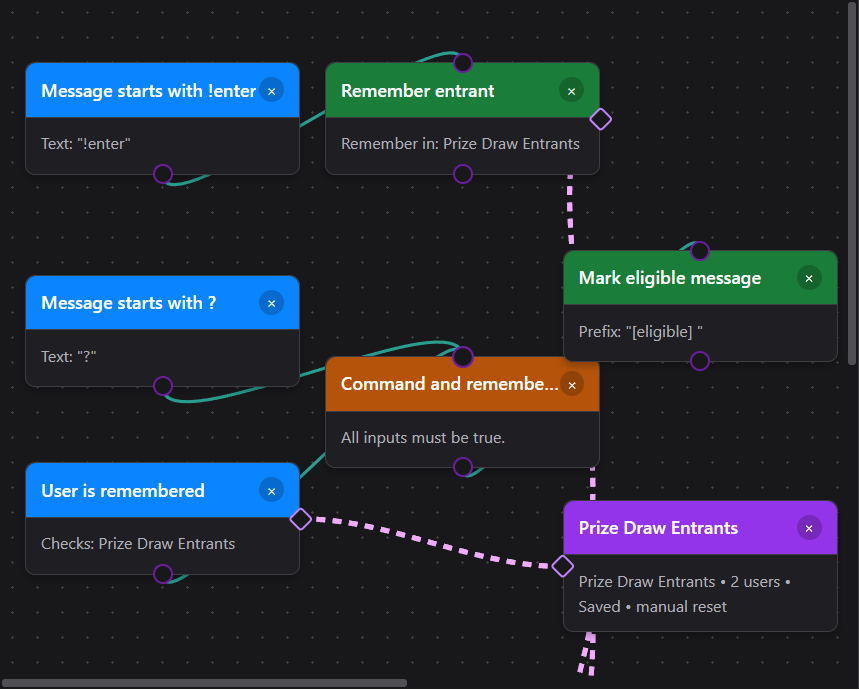Click 'Prefix: "[eligible] "' text
This screenshot has width=859, height=690.
tap(640, 331)
